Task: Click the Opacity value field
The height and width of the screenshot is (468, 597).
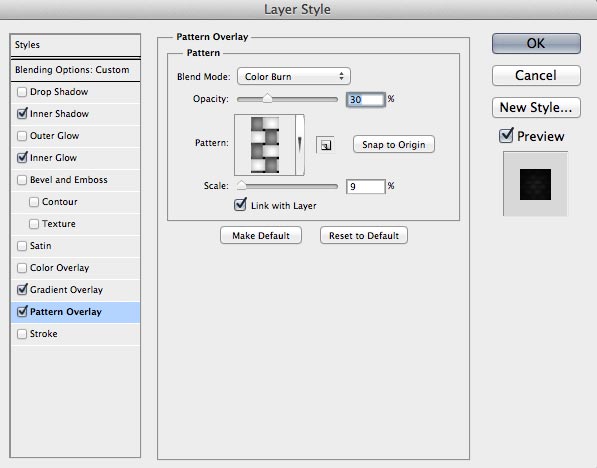Action: click(366, 100)
